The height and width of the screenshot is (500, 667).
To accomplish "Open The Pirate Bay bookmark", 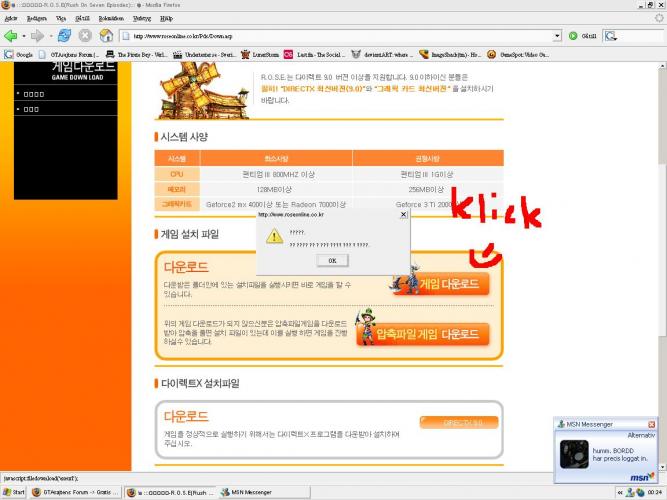I will (x=136, y=54).
